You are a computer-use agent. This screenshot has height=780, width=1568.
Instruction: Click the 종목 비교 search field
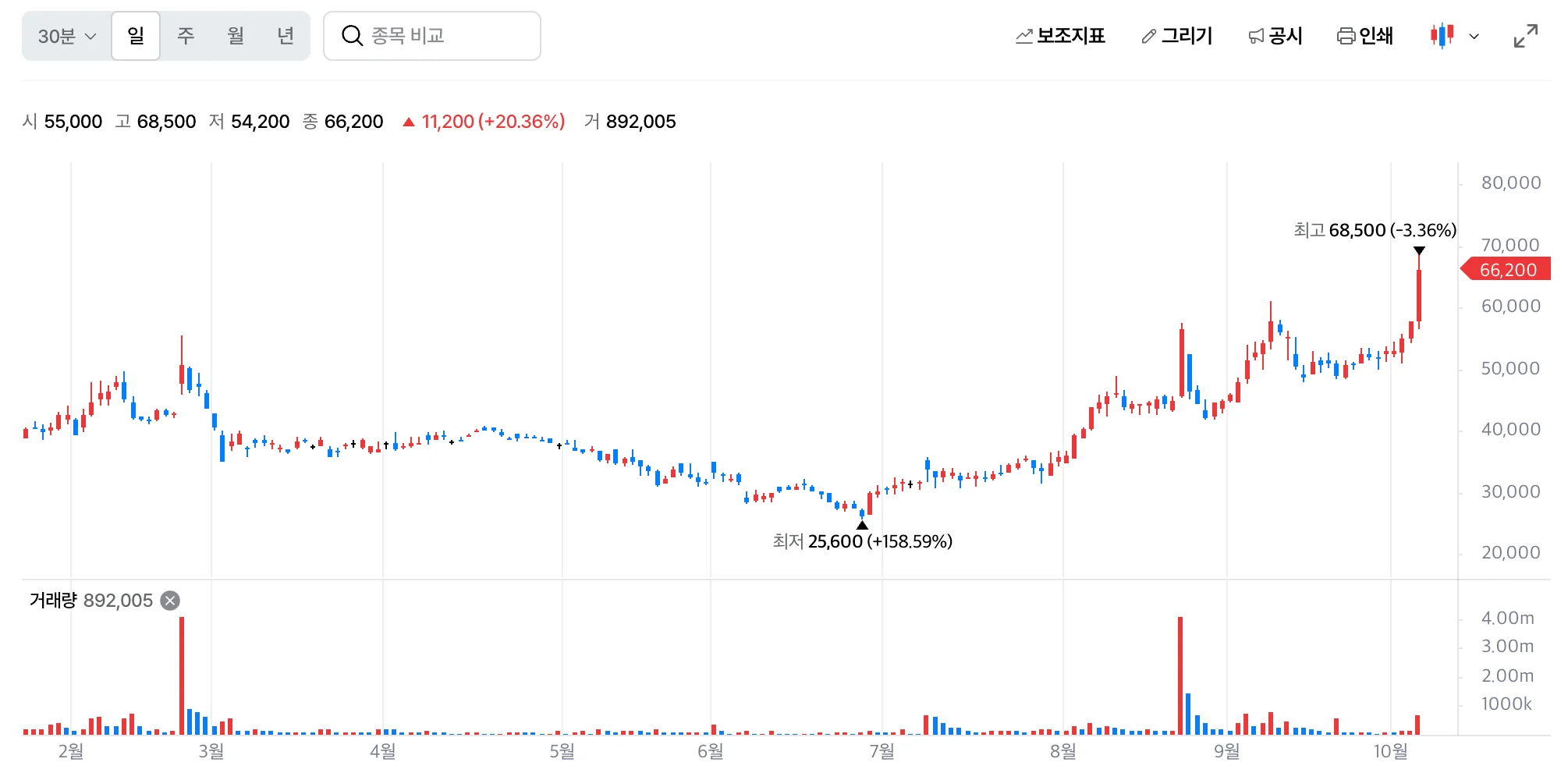click(432, 36)
